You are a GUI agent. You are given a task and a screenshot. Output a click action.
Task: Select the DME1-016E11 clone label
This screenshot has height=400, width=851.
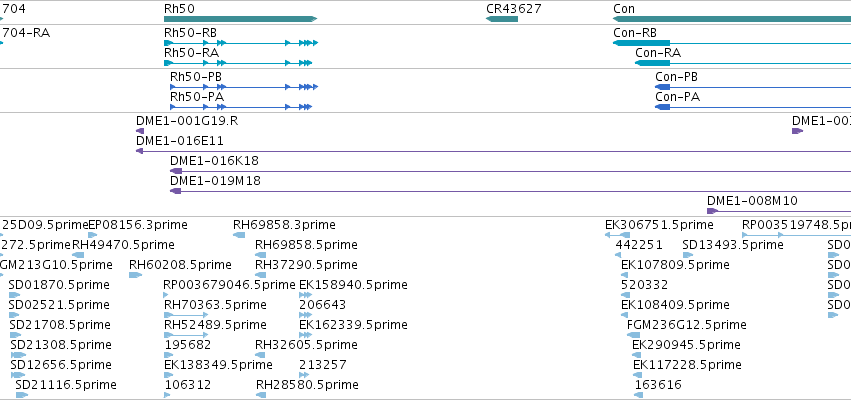[x=180, y=141]
